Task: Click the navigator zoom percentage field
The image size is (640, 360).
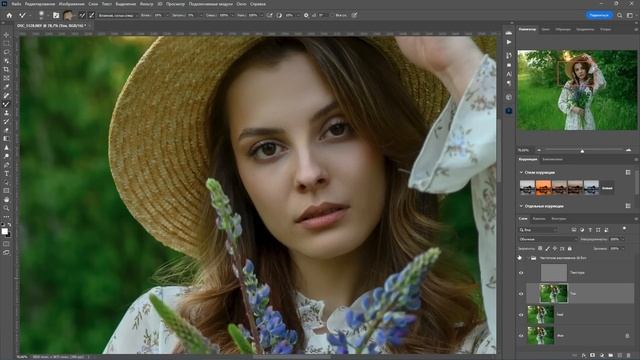Action: (524, 150)
